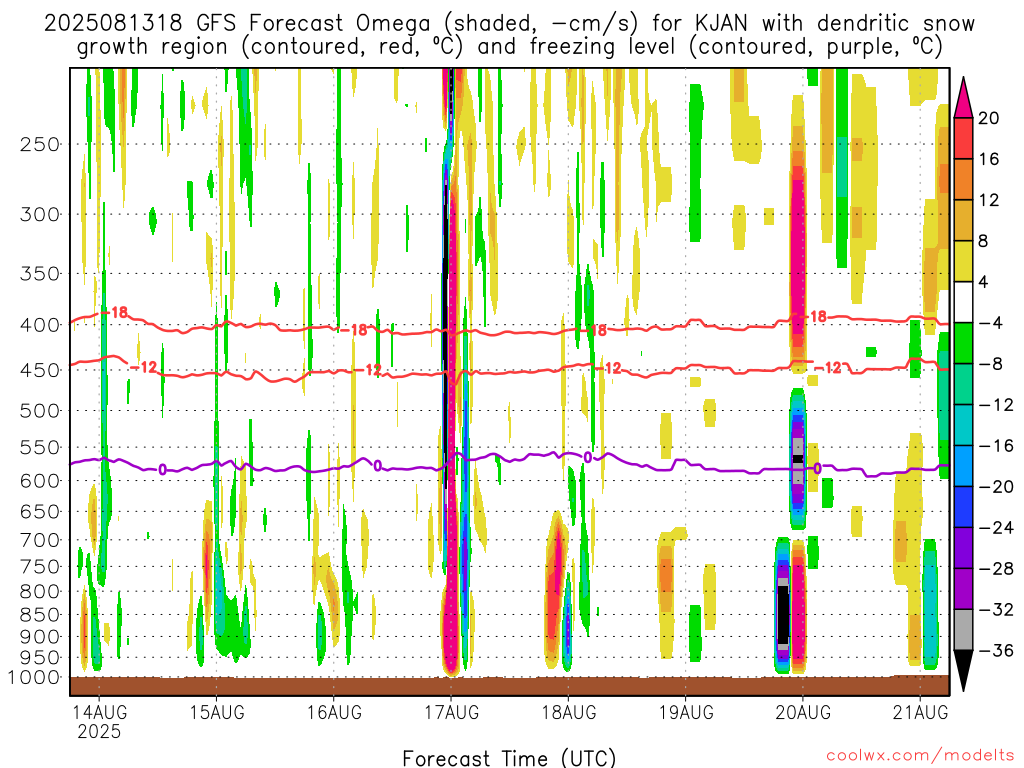Click the 14AUG date label
Image resolution: width=1024 pixels, height=768 pixels.
(x=99, y=712)
